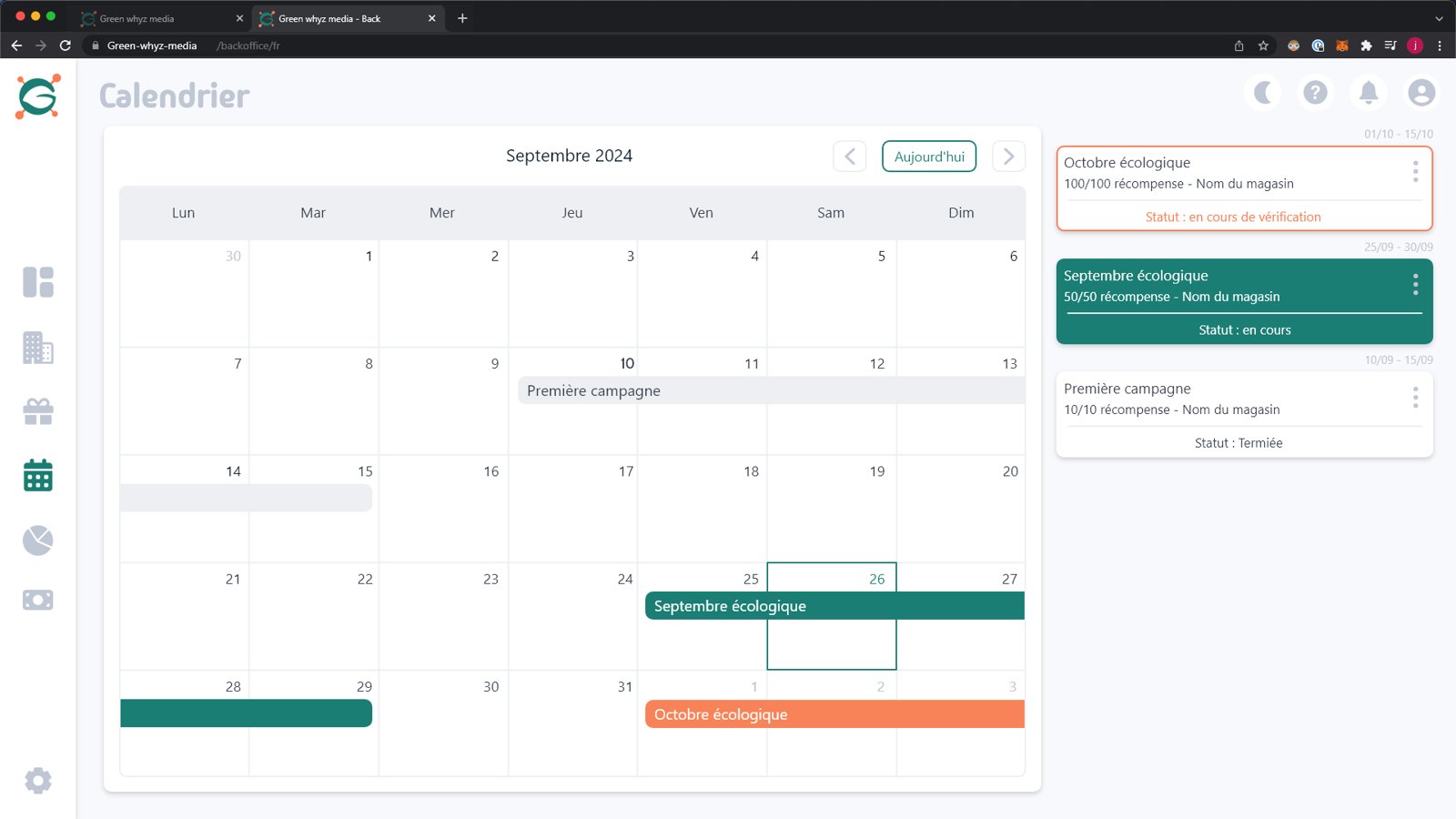Open the user account avatar icon
Viewport: 1456px width, 819px height.
[x=1421, y=92]
